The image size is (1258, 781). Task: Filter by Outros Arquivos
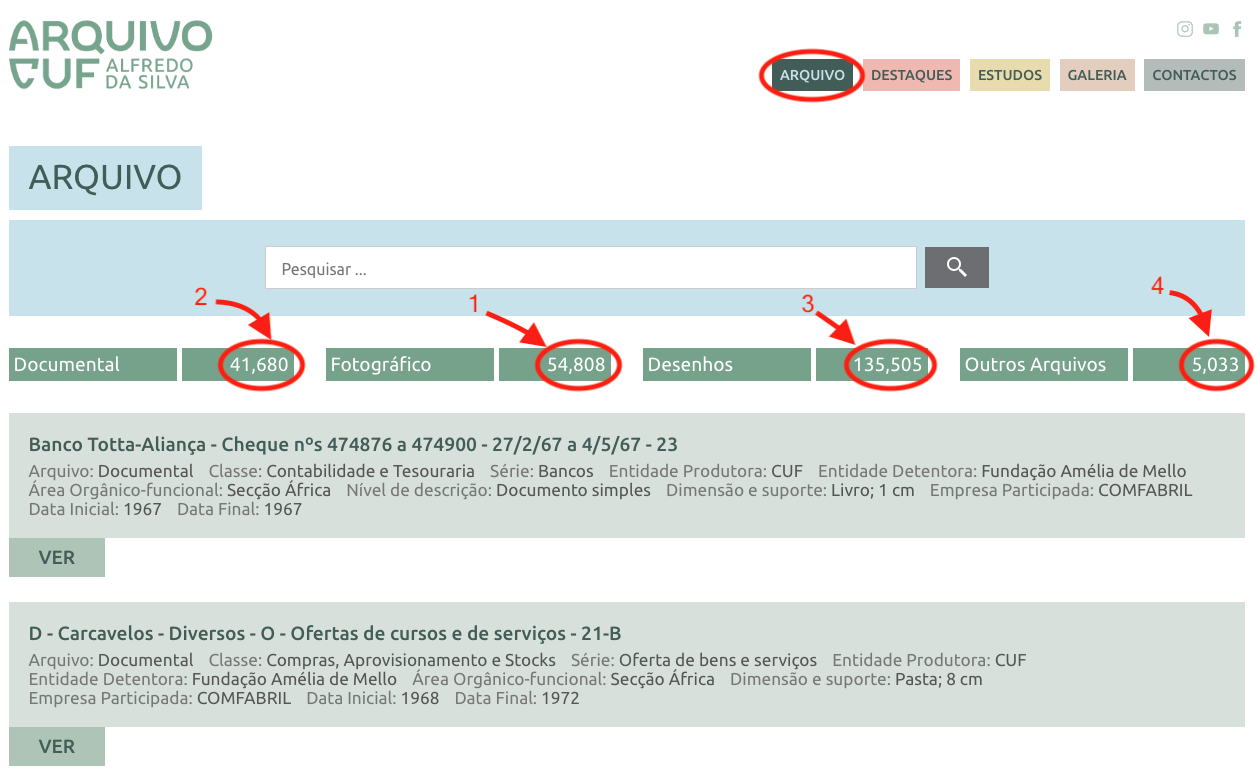(1044, 365)
